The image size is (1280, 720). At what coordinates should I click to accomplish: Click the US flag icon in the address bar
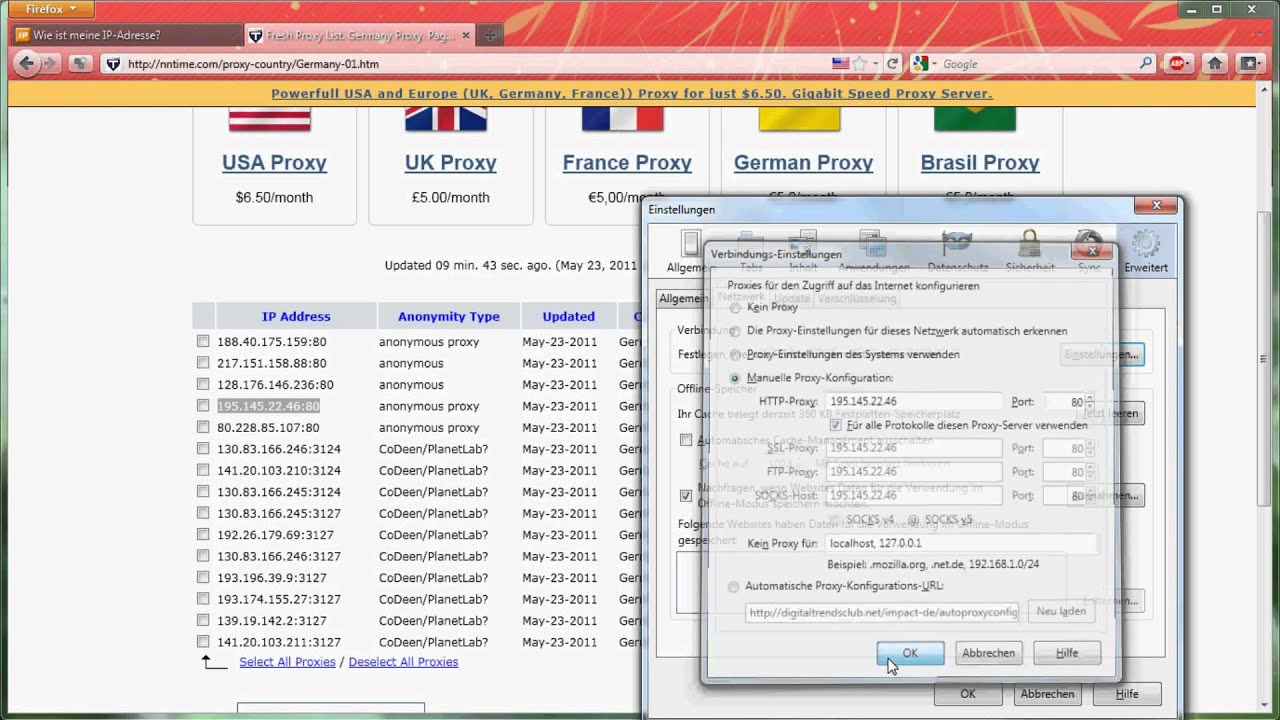pos(840,63)
